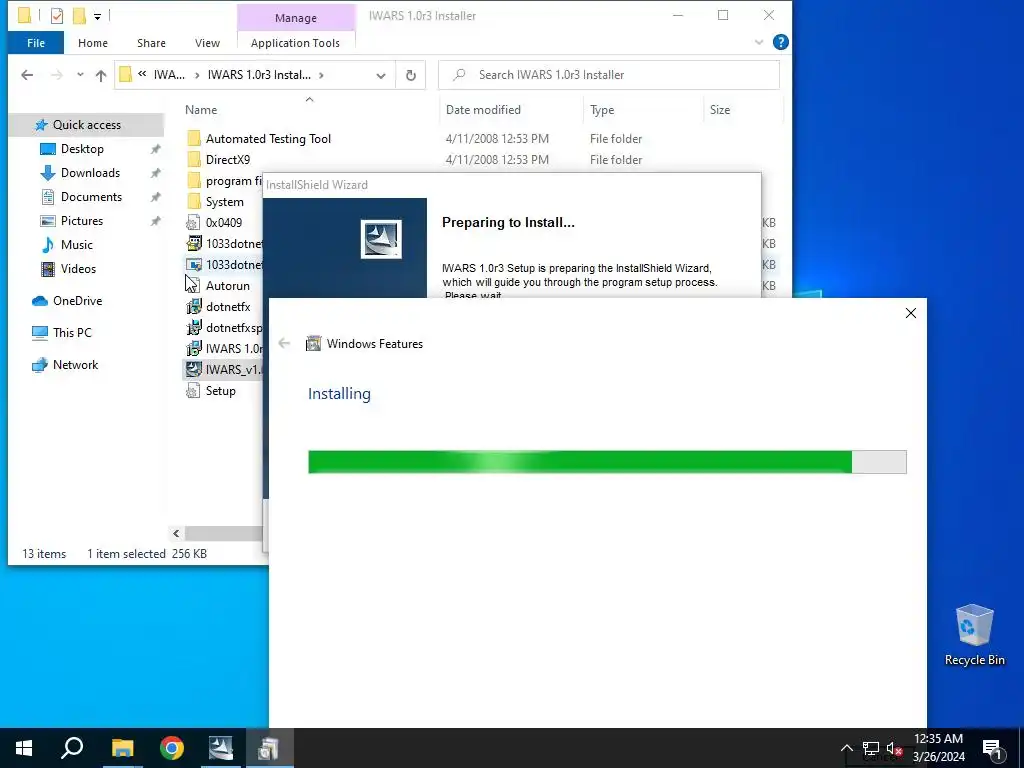Open the Recycle Bin desktop icon
This screenshot has width=1024, height=768.
pyautogui.click(x=974, y=635)
